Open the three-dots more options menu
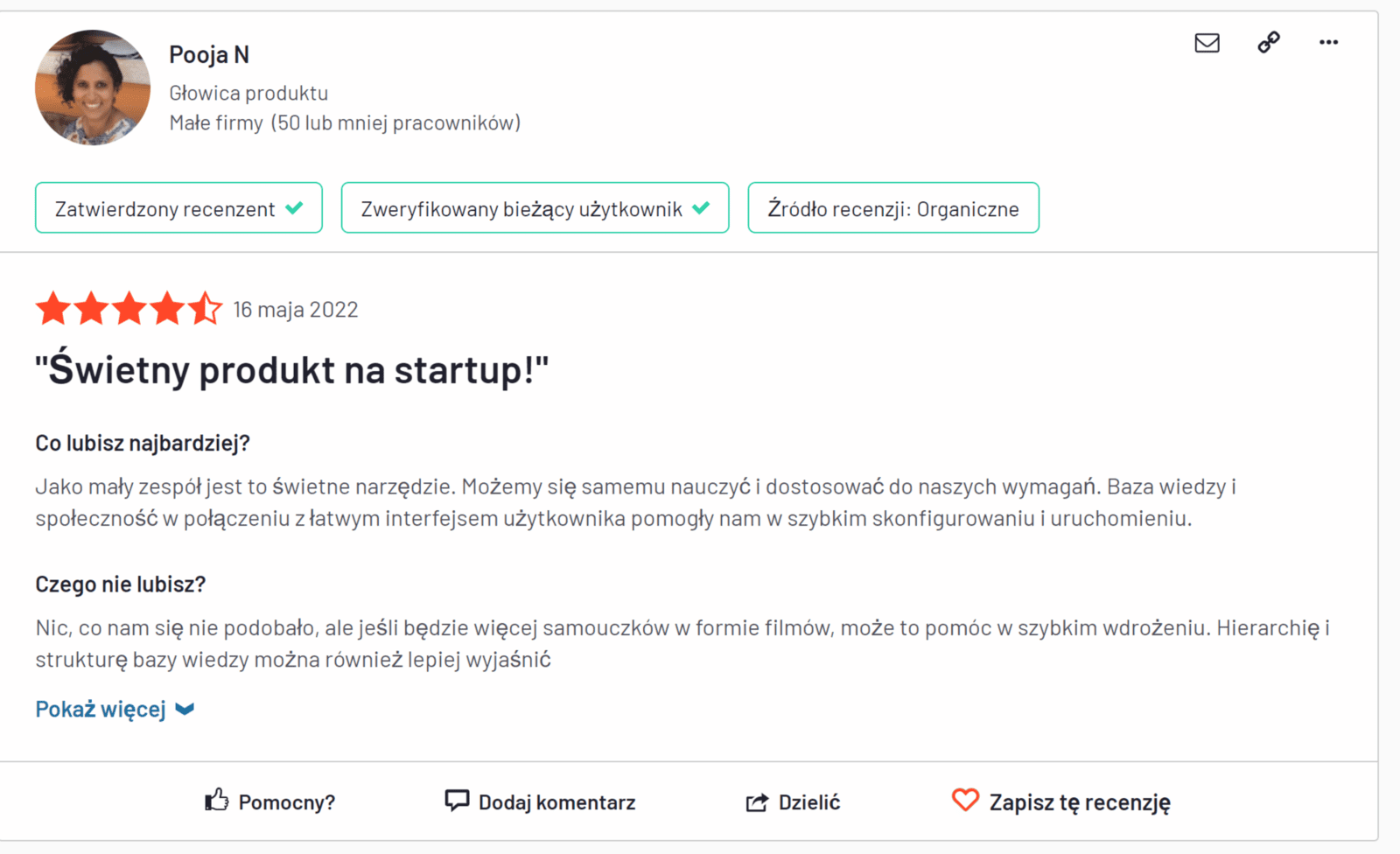The height and width of the screenshot is (854, 1400). pos(1328,42)
